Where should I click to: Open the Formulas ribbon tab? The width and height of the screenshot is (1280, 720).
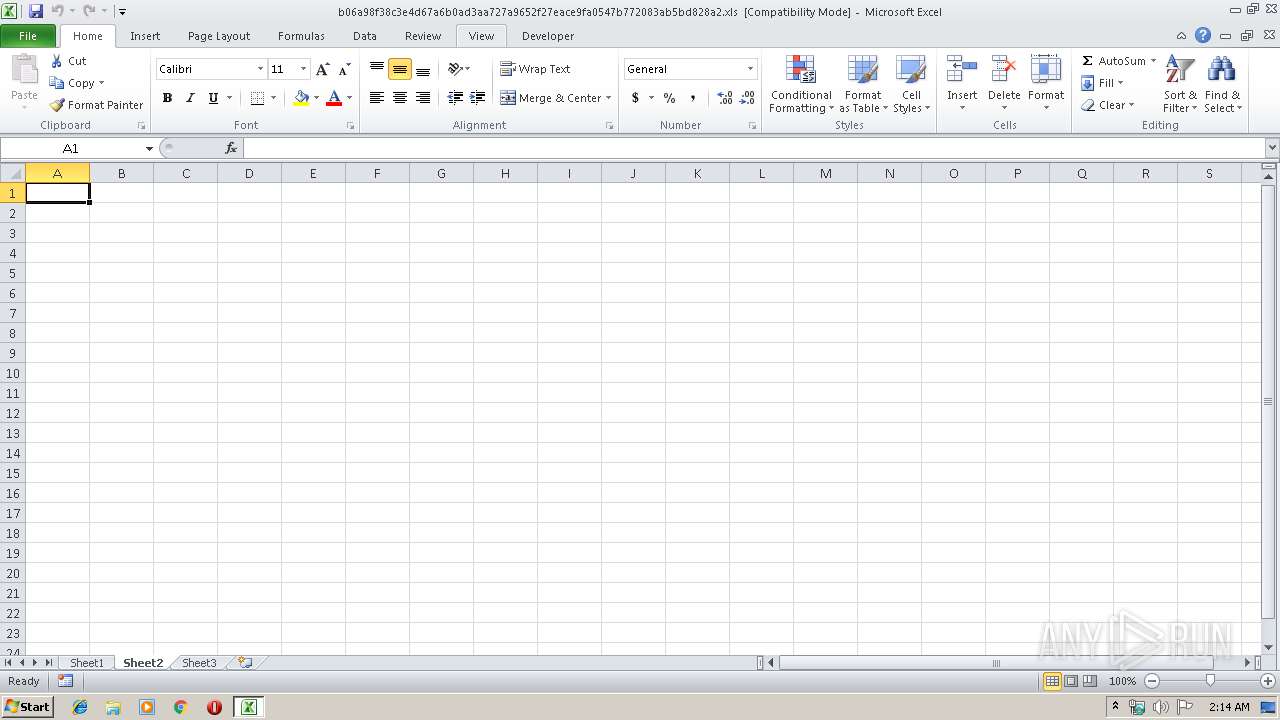point(301,36)
